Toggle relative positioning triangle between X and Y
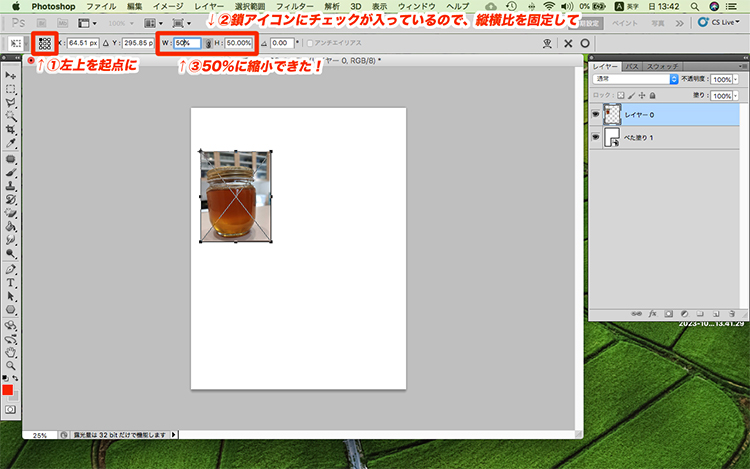Image resolution: width=750 pixels, height=469 pixels. coord(106,43)
